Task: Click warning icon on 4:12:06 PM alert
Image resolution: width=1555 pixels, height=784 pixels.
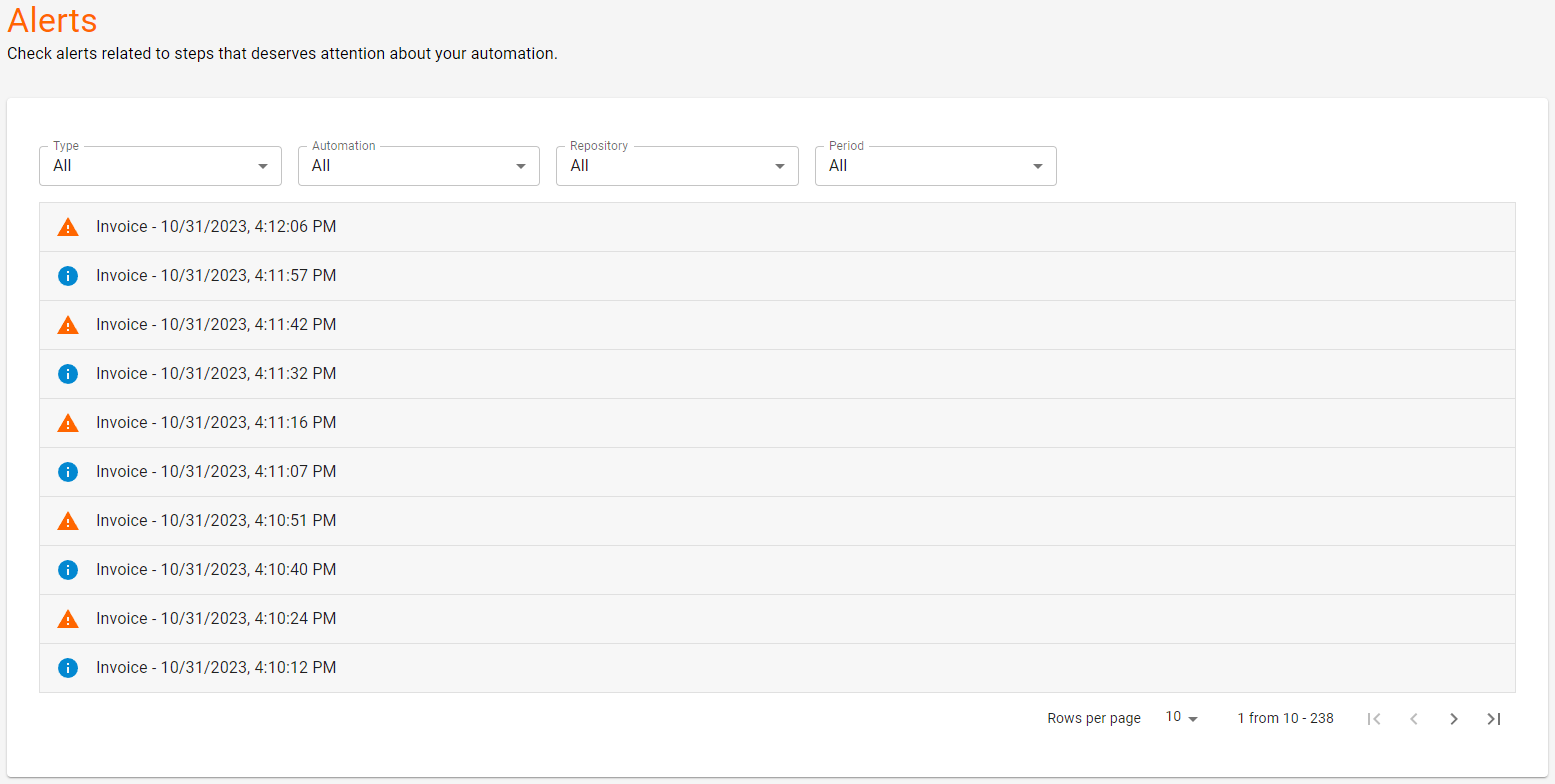Action: click(x=68, y=227)
